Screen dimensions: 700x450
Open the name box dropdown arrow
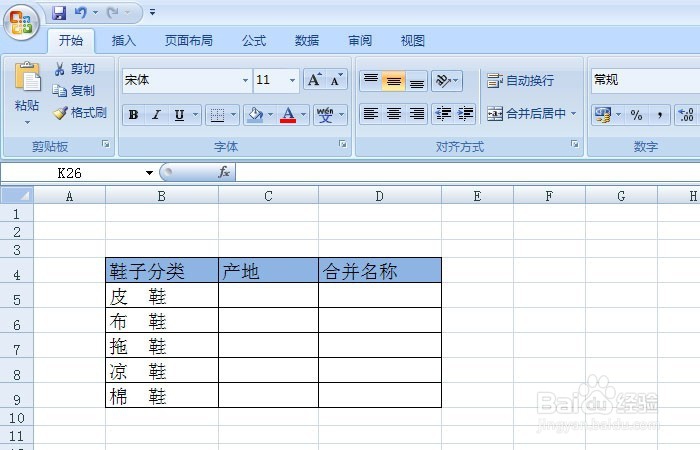point(149,173)
